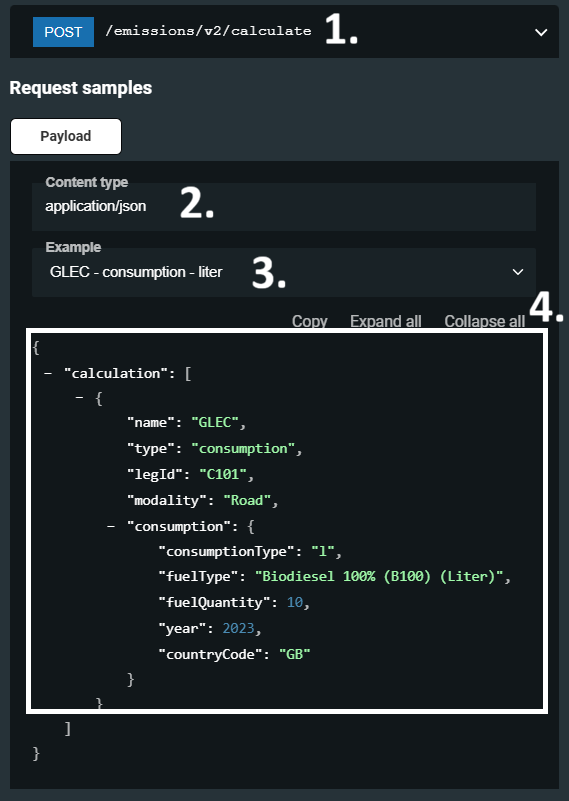Image resolution: width=569 pixels, height=801 pixels.
Task: Click the "Road" modality value
Action: coord(247,500)
